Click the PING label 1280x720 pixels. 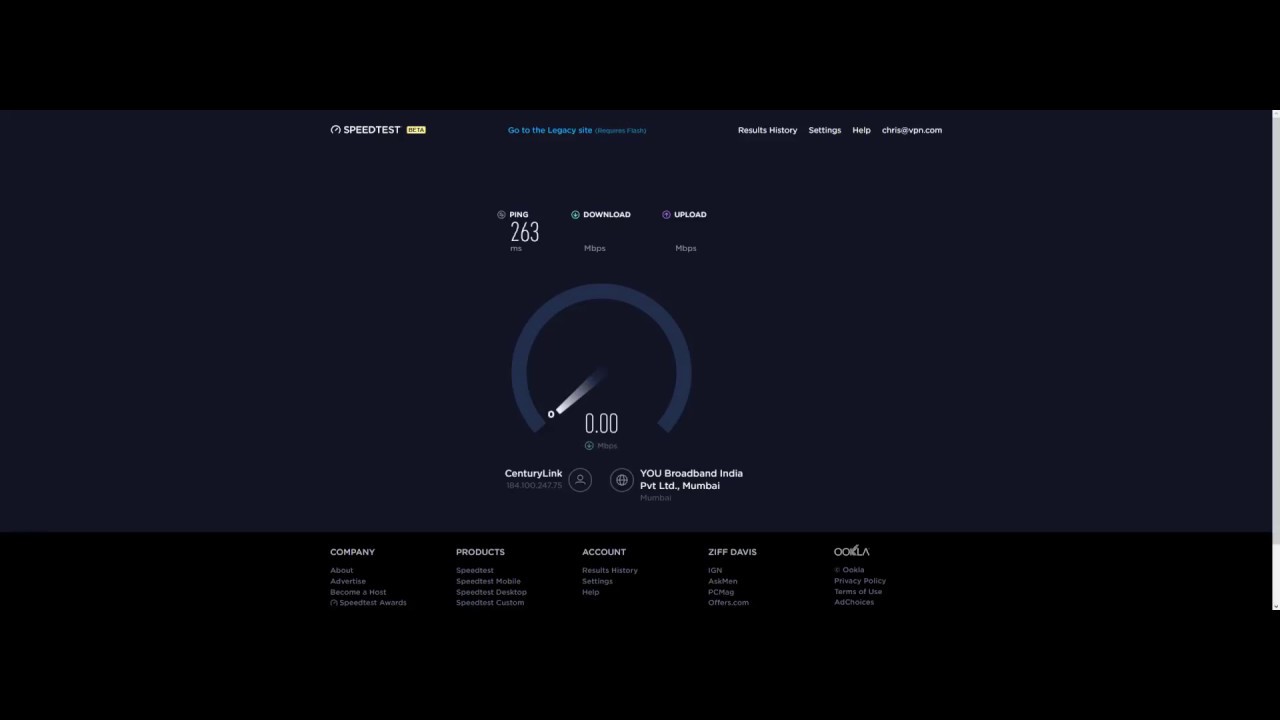point(518,214)
